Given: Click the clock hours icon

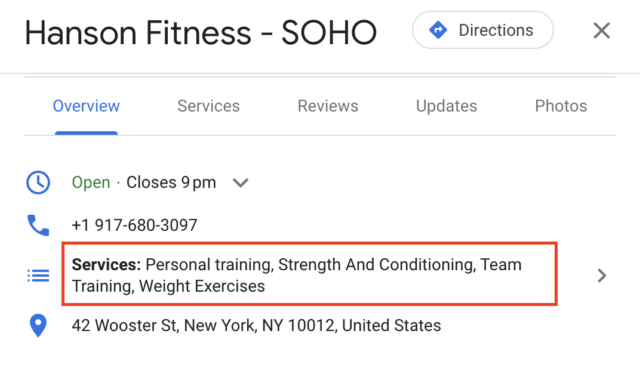Looking at the screenshot, I should click(x=38, y=182).
